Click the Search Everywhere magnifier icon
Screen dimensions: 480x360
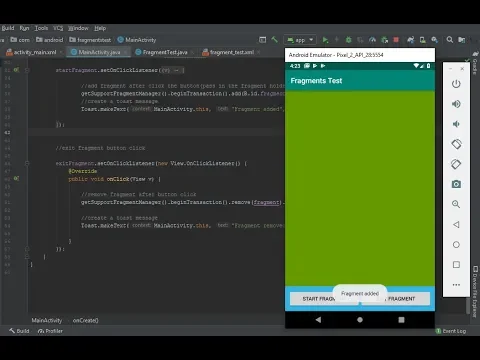point(450,40)
